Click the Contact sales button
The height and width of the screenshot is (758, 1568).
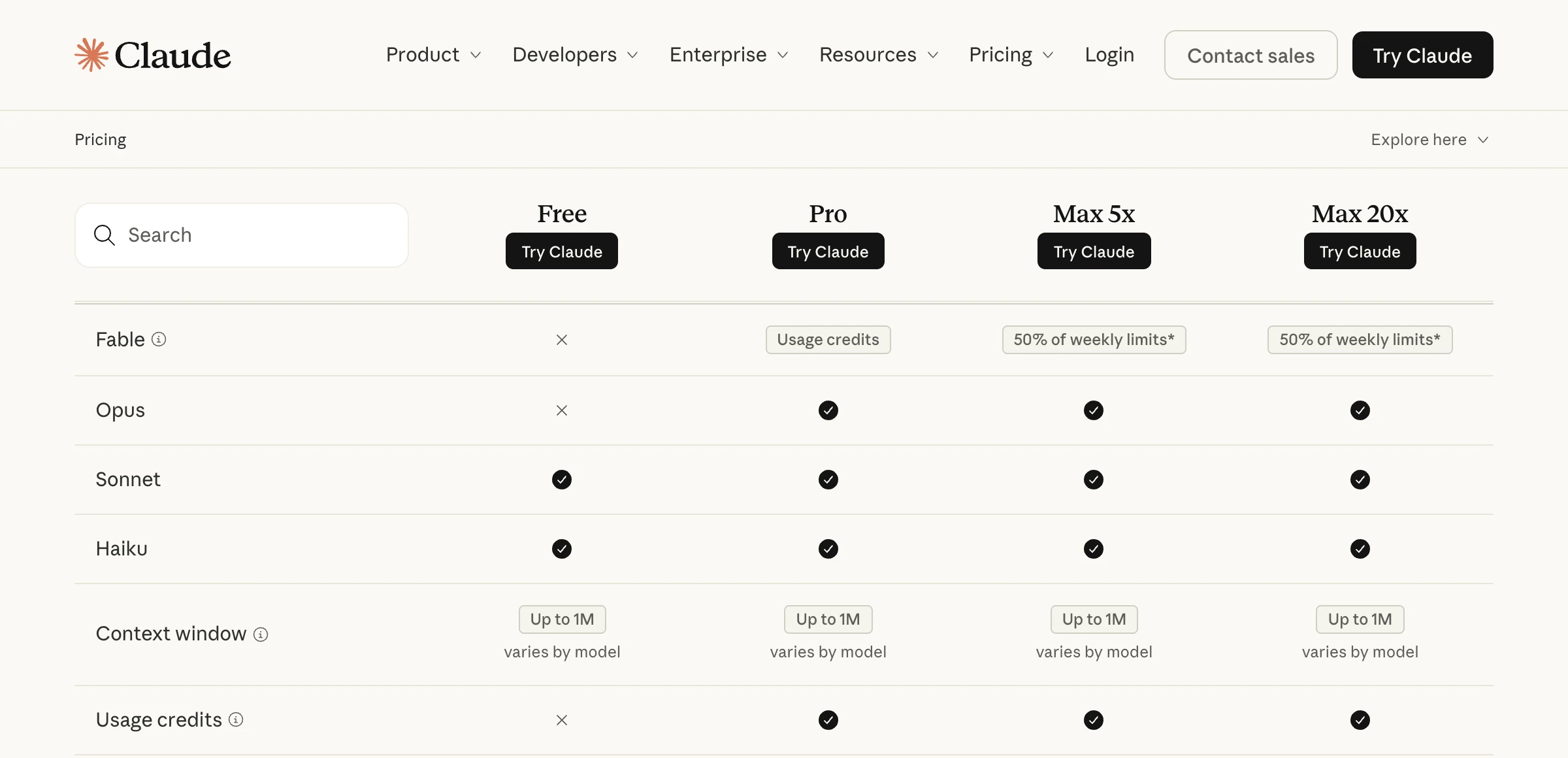coord(1250,55)
